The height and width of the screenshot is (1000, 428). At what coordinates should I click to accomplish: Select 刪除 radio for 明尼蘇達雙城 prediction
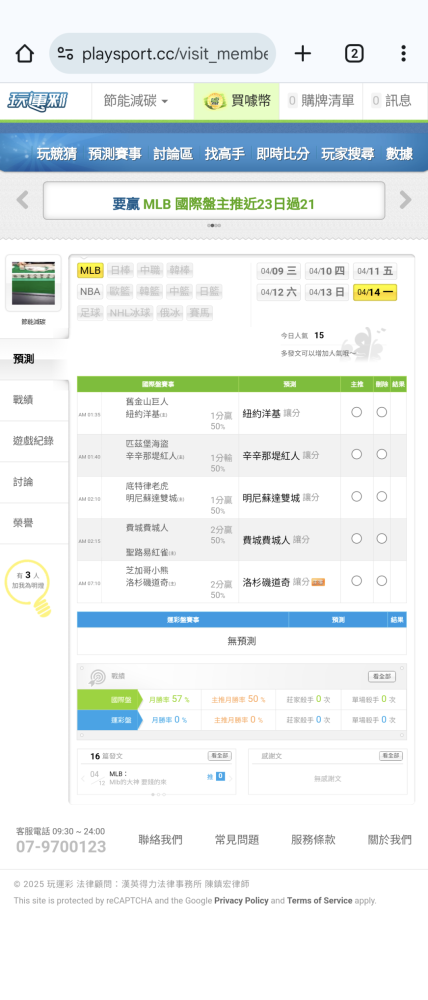[381, 496]
